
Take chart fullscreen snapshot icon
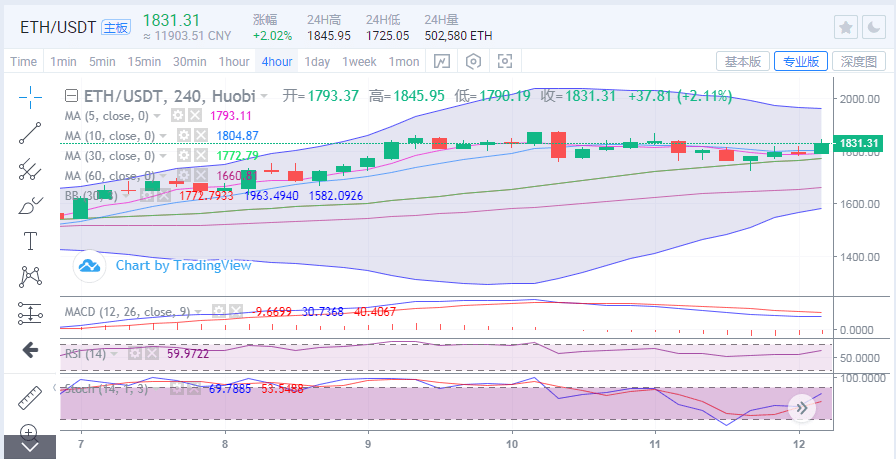(505, 62)
